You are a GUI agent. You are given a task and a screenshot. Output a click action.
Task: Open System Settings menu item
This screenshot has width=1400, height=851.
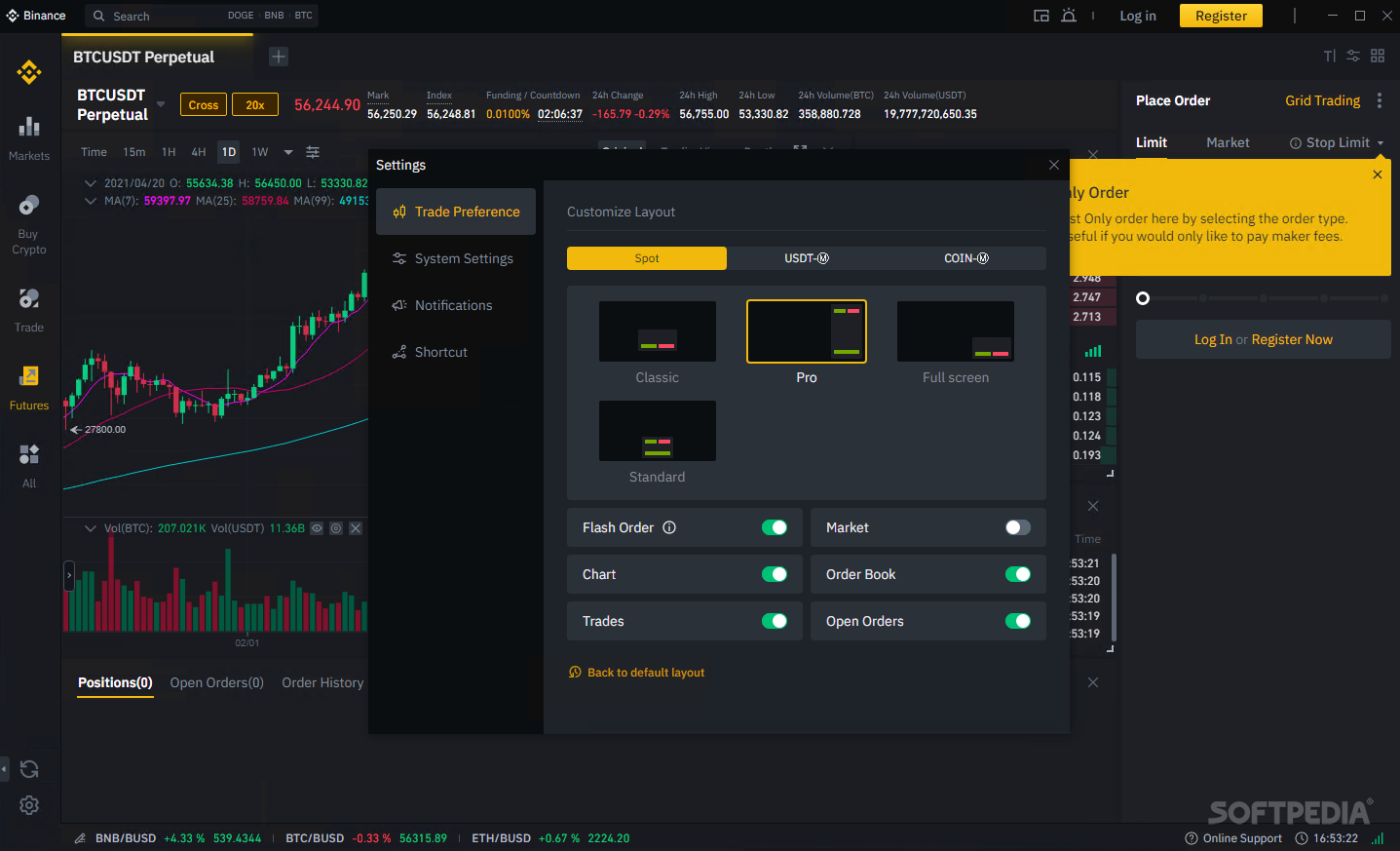click(x=456, y=258)
